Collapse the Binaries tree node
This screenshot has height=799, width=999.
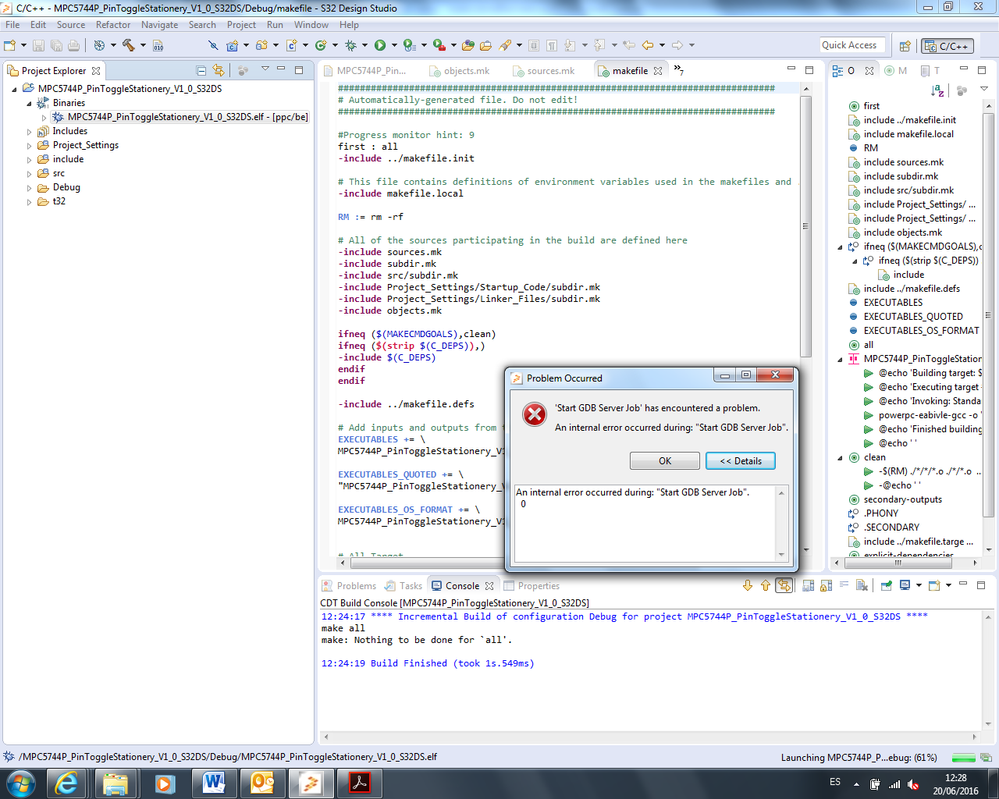[29, 103]
